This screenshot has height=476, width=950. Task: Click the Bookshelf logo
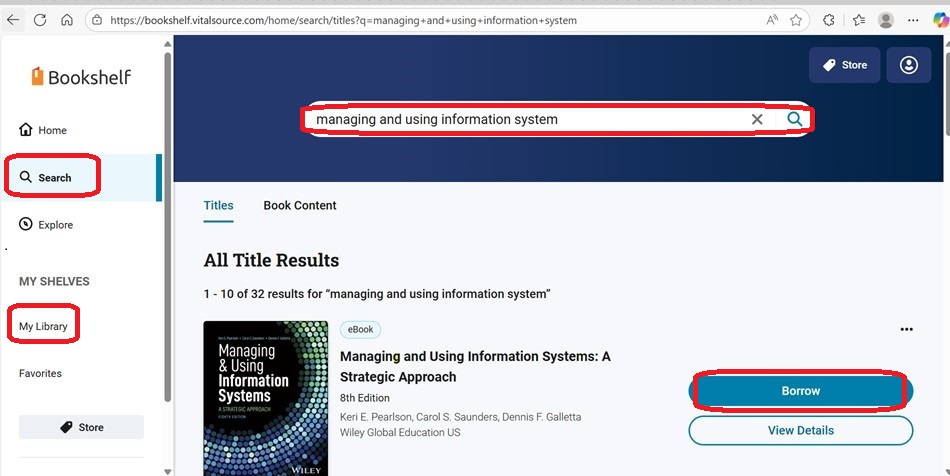(81, 77)
